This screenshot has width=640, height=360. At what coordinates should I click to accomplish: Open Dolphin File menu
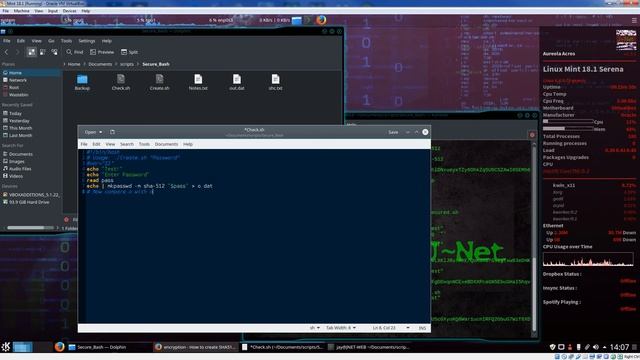(7, 41)
